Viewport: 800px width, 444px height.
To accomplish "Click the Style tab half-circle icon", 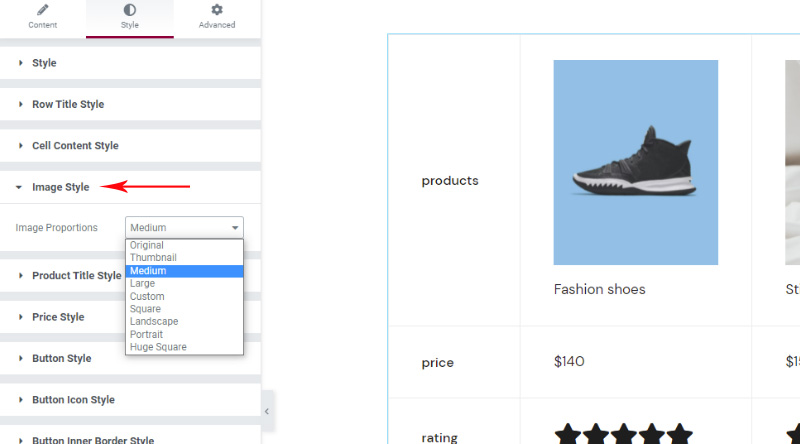I will pyautogui.click(x=129, y=10).
